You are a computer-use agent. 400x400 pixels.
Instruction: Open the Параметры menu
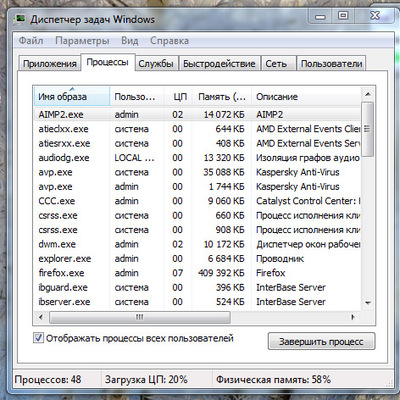point(82,41)
